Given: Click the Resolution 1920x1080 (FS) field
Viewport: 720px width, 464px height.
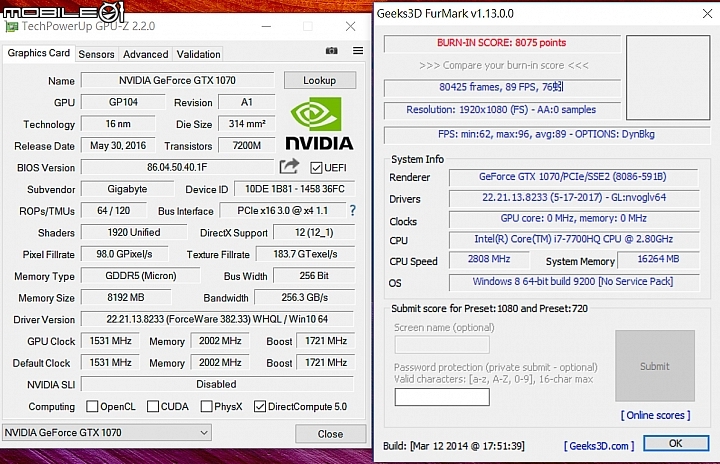Looking at the screenshot, I should pos(502,110).
